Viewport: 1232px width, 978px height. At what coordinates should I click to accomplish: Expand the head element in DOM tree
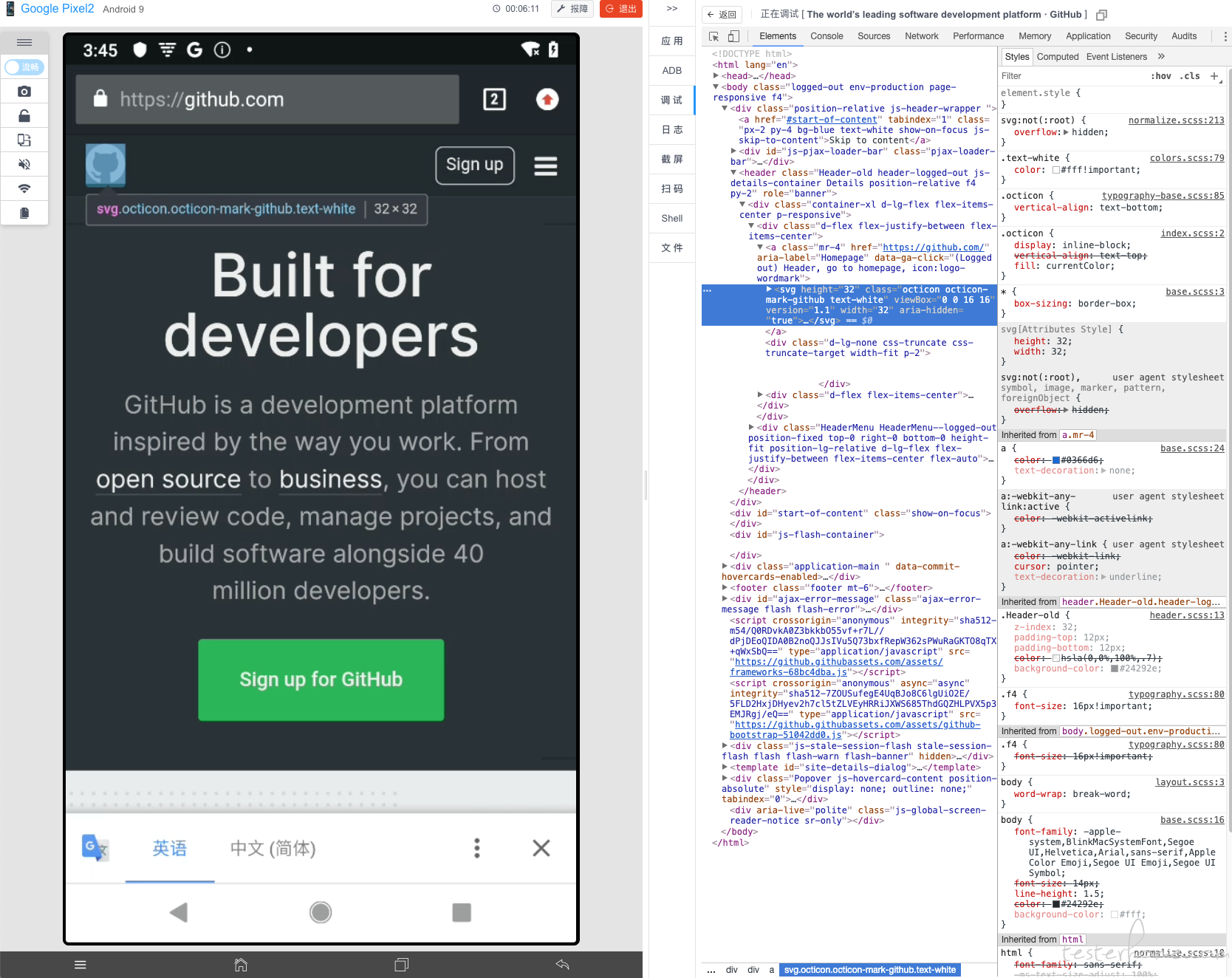(716, 75)
